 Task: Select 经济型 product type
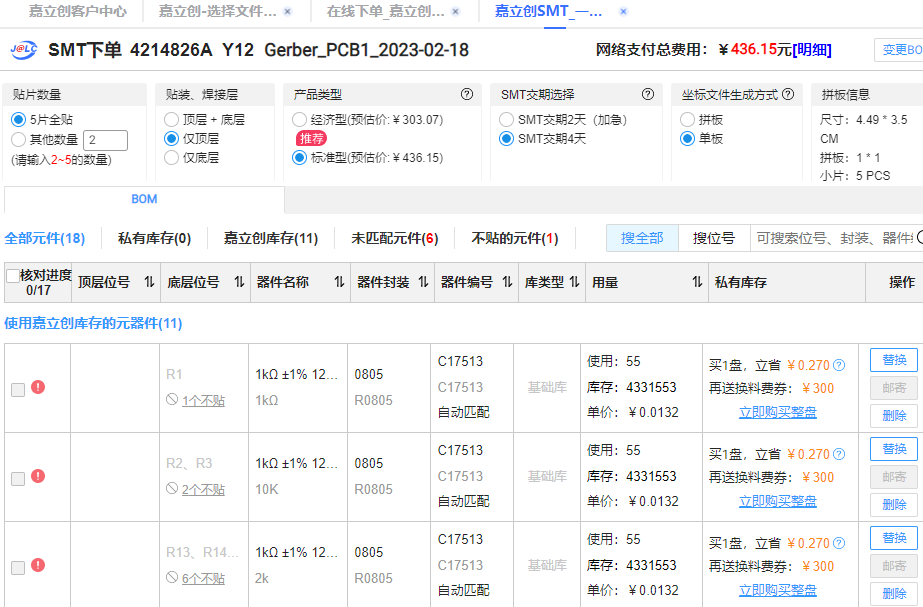click(299, 120)
